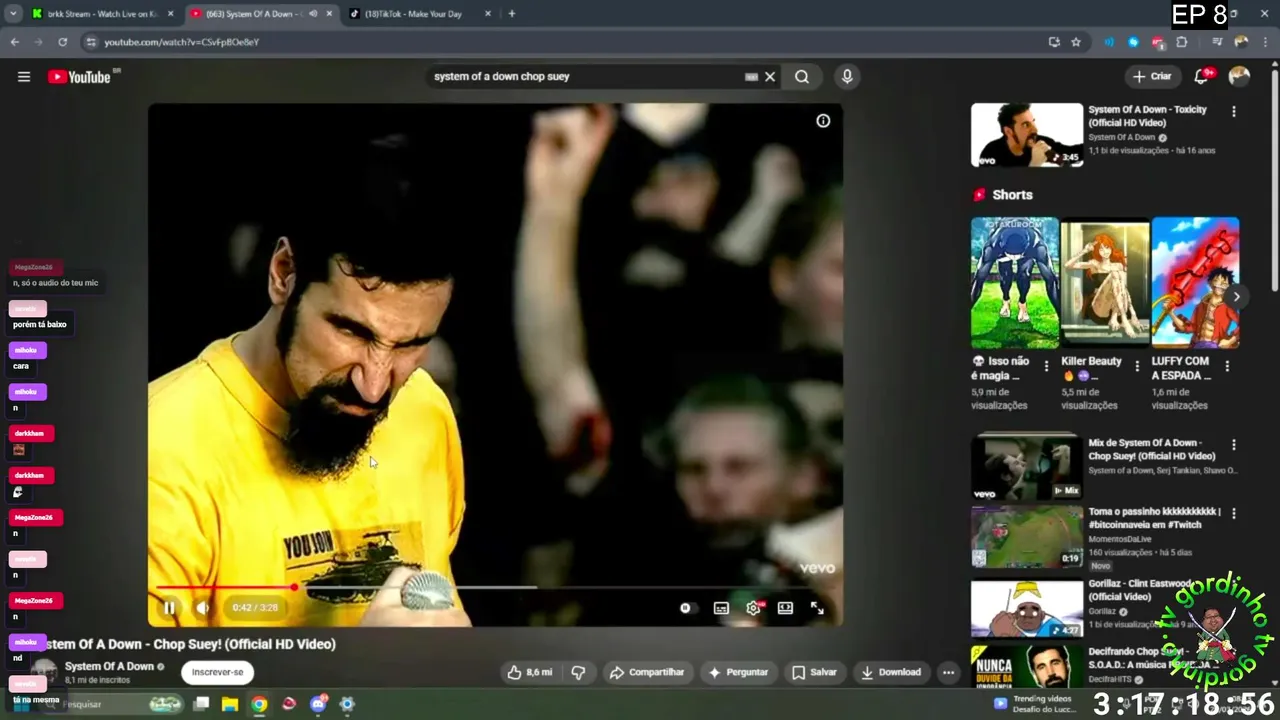Reload the current page

click(x=62, y=42)
